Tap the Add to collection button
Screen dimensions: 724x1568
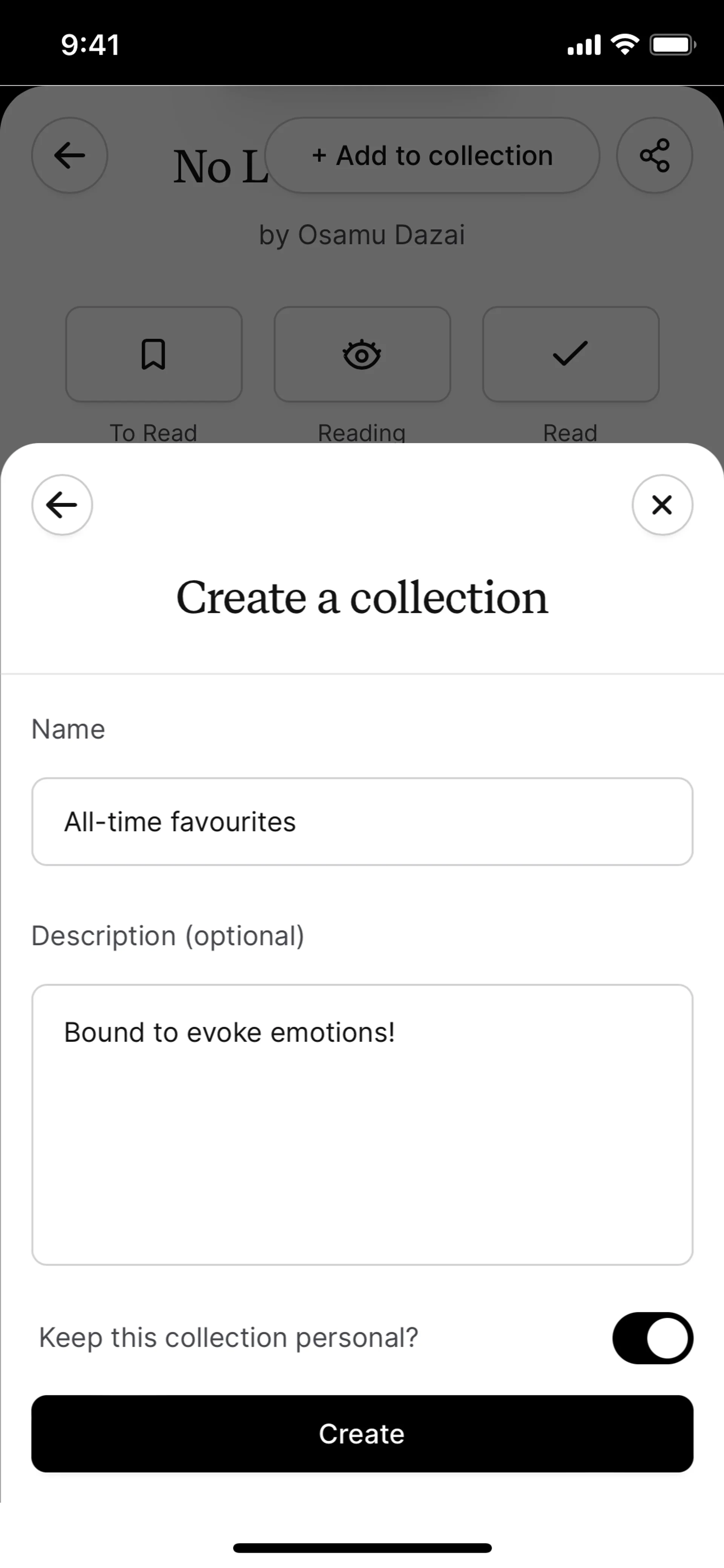pyautogui.click(x=432, y=155)
